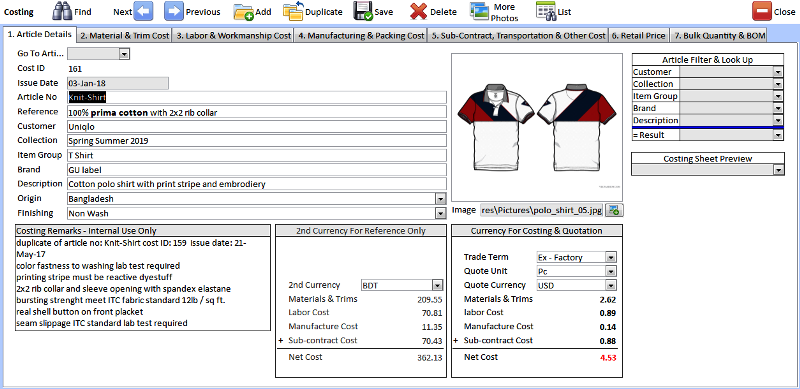Click the Brand field GU label
This screenshot has height=389, width=800.
pos(257,169)
